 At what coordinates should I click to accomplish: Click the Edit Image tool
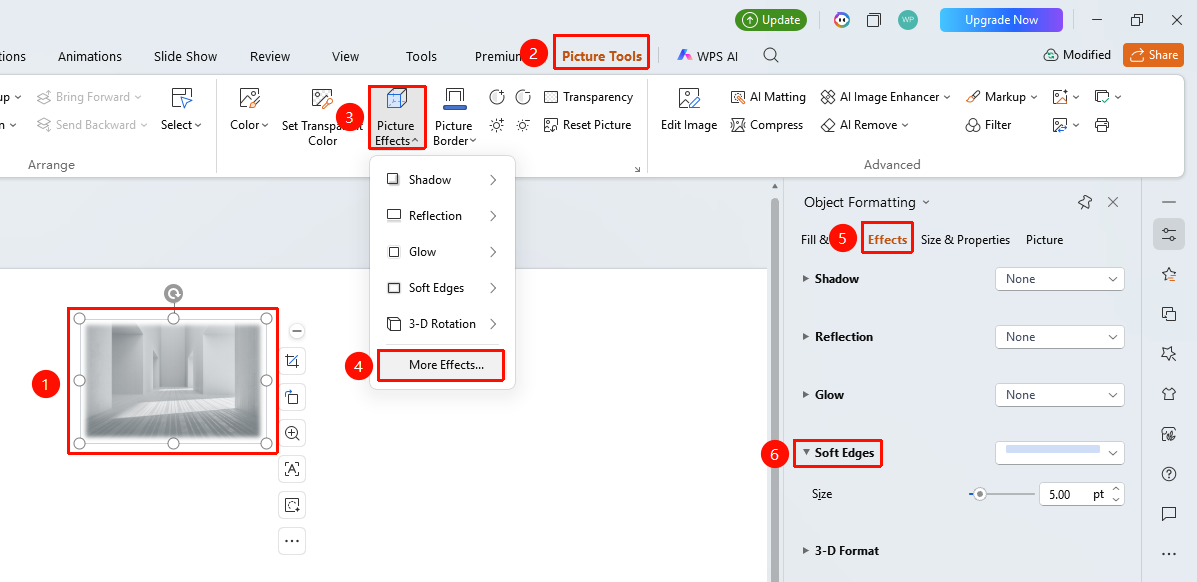[x=689, y=110]
